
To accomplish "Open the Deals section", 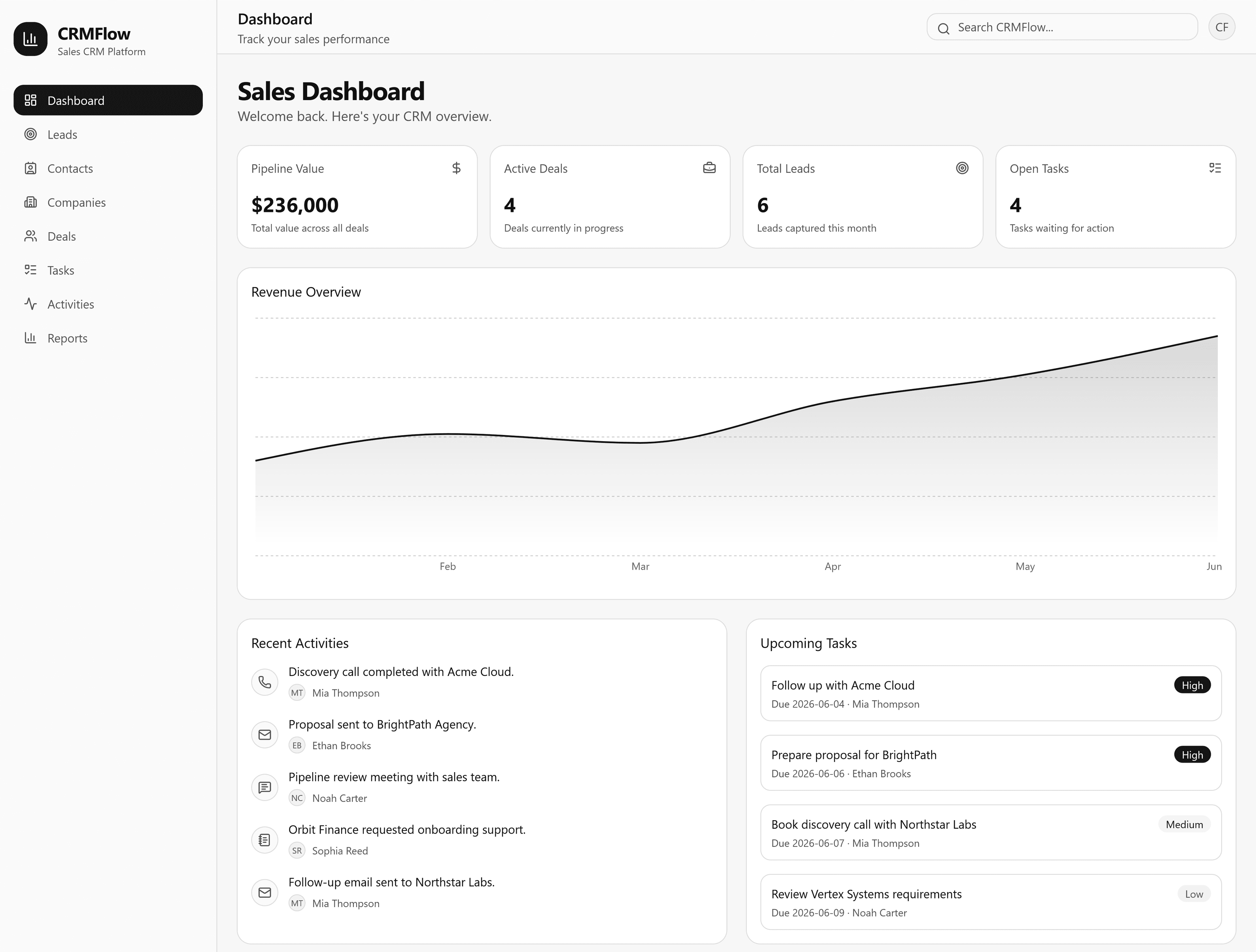I will (108, 236).
